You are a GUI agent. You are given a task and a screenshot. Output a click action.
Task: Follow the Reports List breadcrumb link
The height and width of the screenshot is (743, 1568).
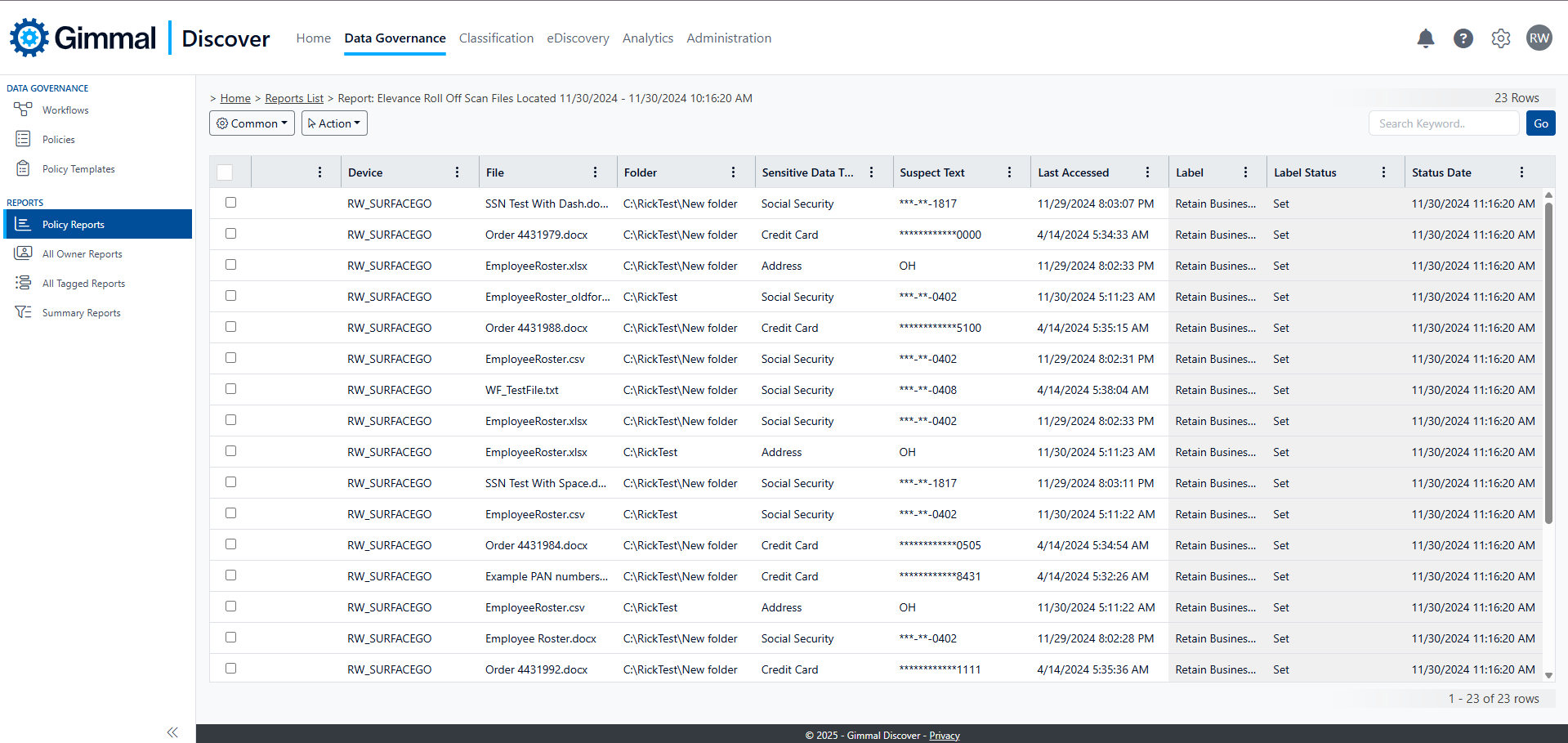pos(294,98)
